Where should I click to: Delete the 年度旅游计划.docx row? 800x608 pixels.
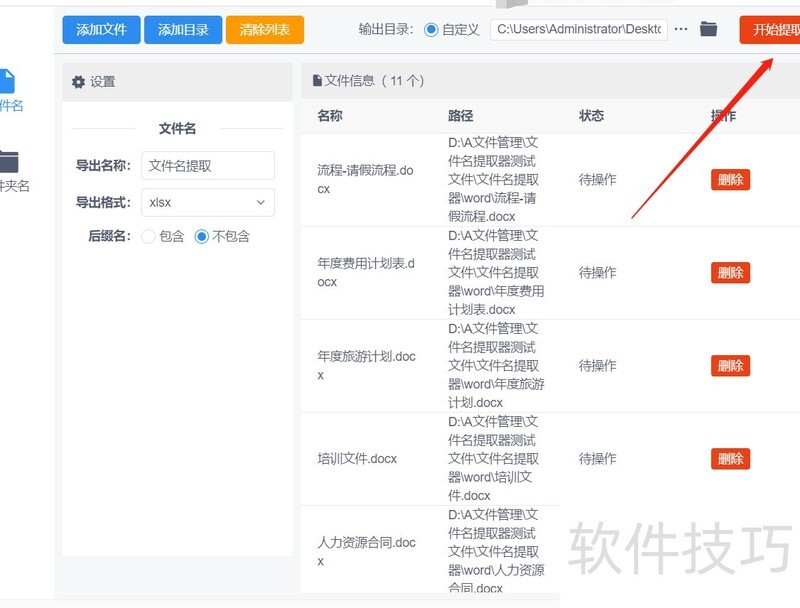[x=730, y=366]
